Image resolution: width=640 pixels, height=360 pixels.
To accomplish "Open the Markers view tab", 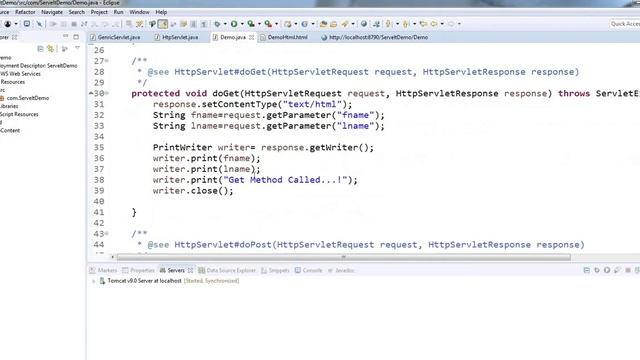I will click(103, 270).
